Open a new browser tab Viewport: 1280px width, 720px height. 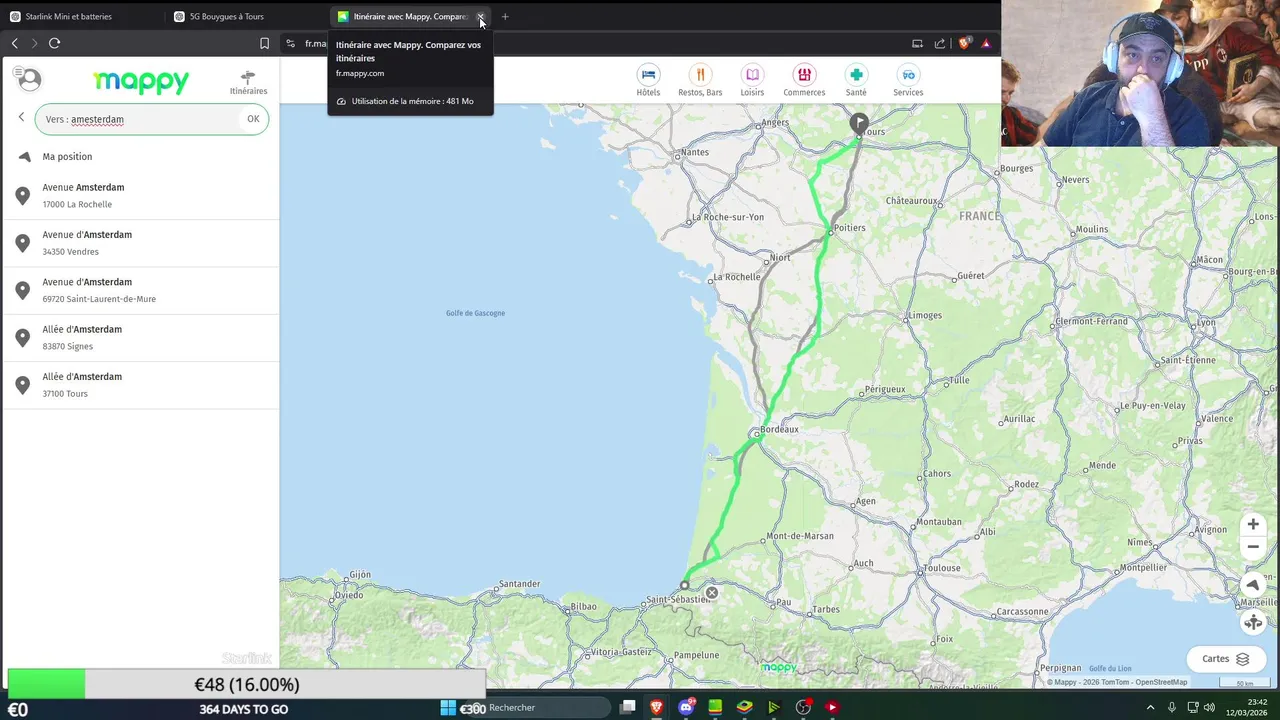click(505, 16)
